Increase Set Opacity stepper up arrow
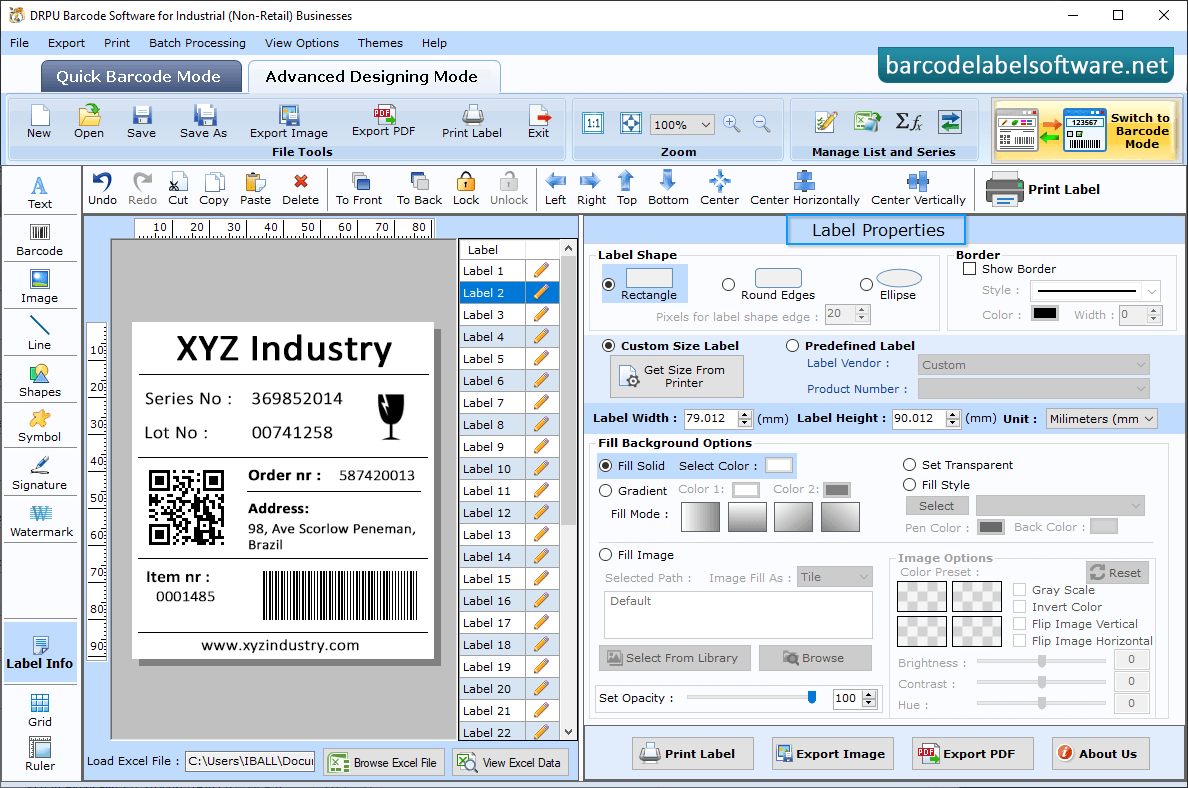The height and width of the screenshot is (788, 1188). pyautogui.click(x=869, y=694)
